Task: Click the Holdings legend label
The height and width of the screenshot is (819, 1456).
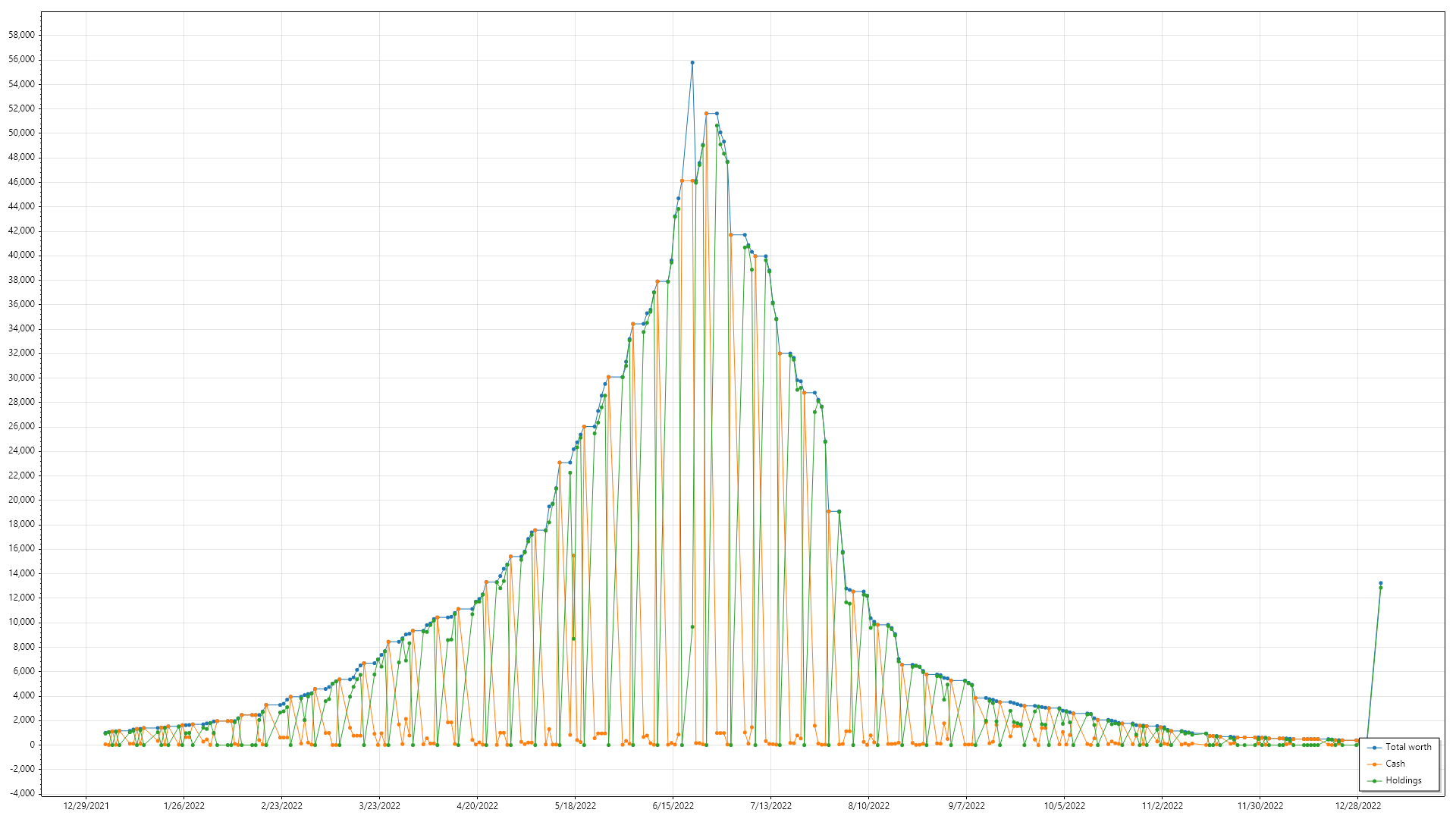Action: (x=1403, y=780)
